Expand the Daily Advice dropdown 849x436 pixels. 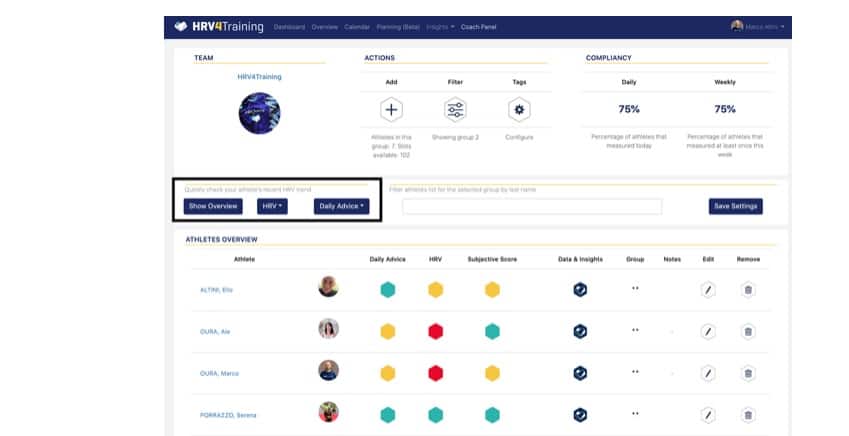click(341, 206)
